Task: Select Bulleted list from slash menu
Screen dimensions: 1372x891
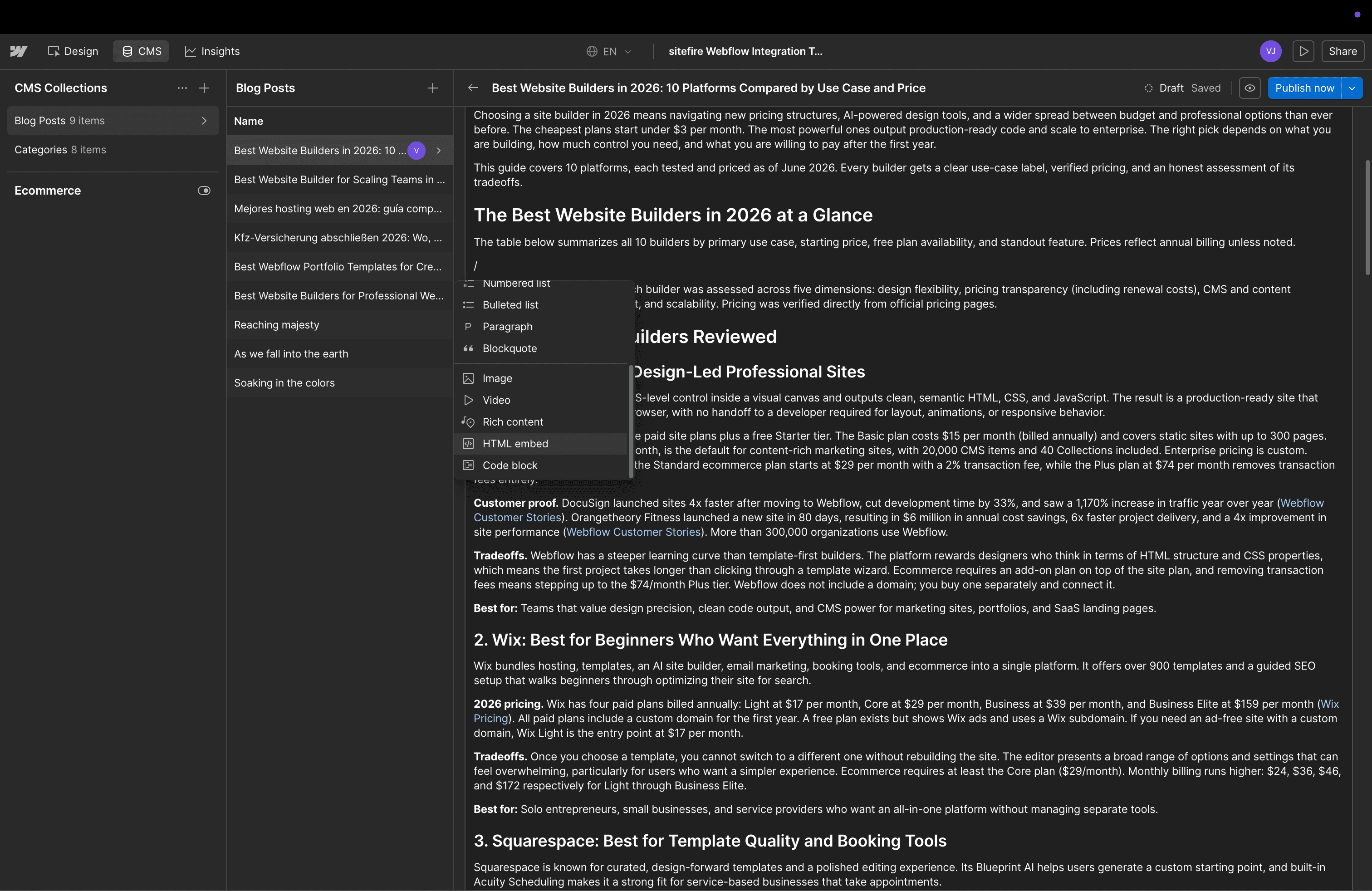Action: (541, 305)
